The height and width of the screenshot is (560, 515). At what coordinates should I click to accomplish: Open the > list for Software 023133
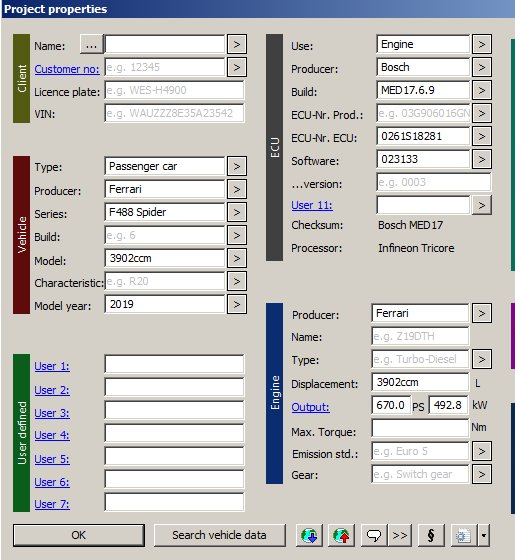pyautogui.click(x=481, y=159)
